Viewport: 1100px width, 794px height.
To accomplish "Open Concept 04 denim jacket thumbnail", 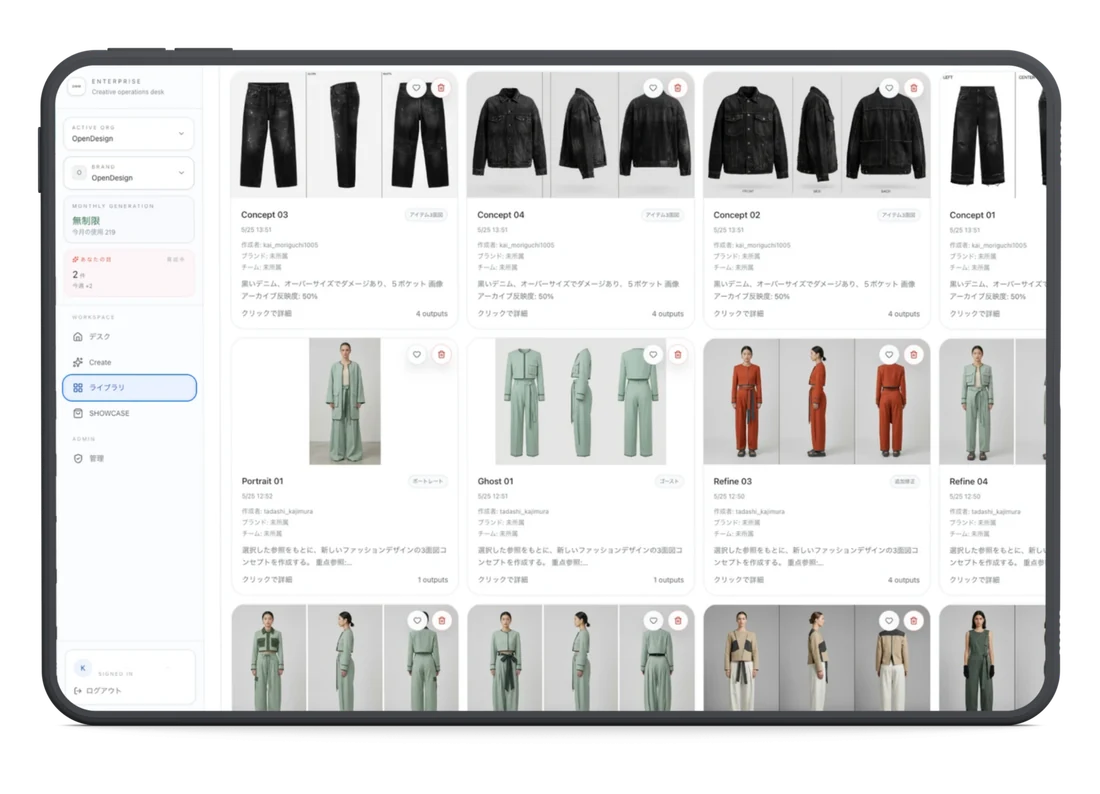I will coord(580,134).
